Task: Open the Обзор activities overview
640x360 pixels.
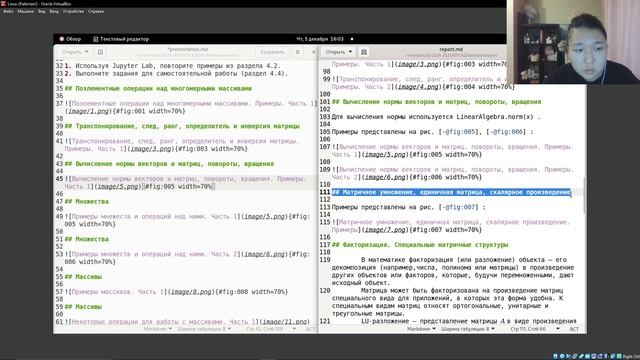Action: [x=70, y=39]
